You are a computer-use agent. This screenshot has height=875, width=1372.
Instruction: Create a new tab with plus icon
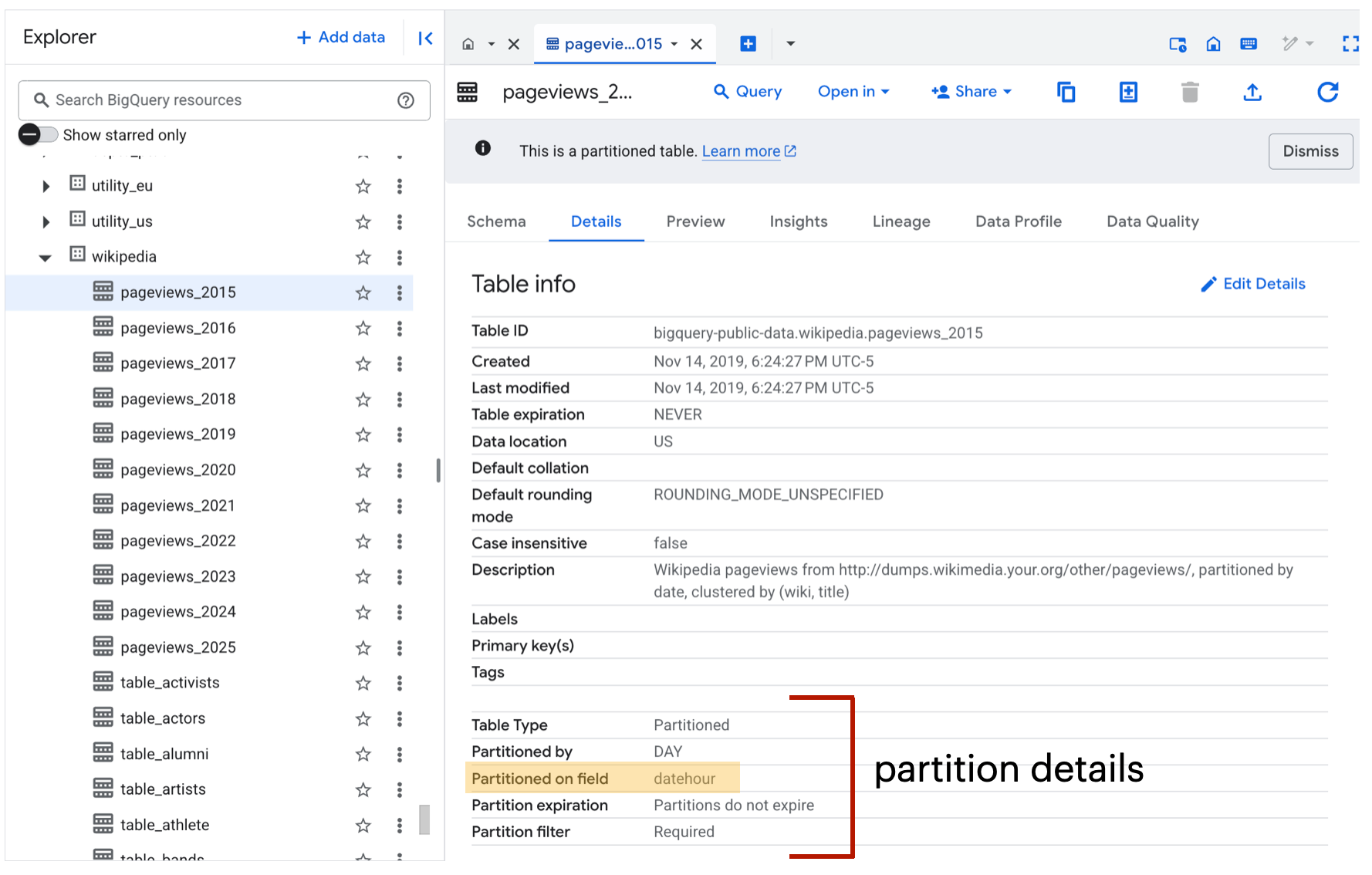[x=748, y=44]
